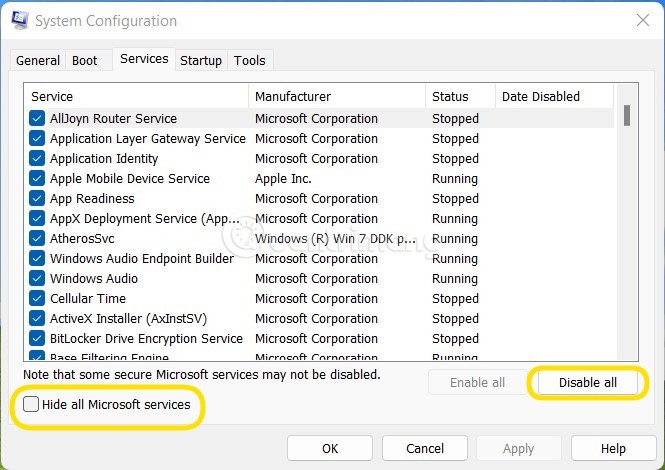Open Help for System Configuration
This screenshot has width=665, height=470.
(613, 449)
